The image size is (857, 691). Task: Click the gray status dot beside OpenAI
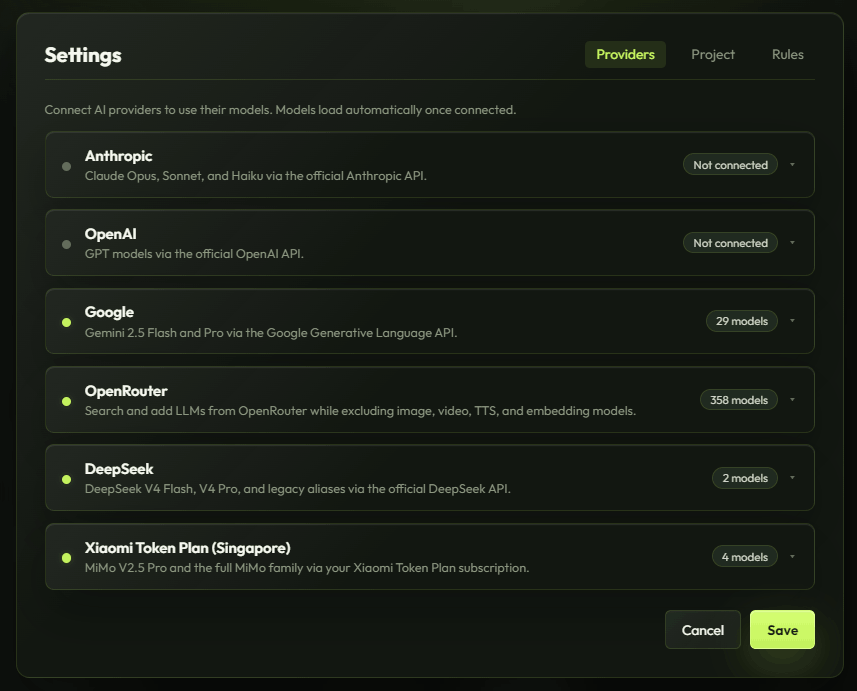pos(66,244)
